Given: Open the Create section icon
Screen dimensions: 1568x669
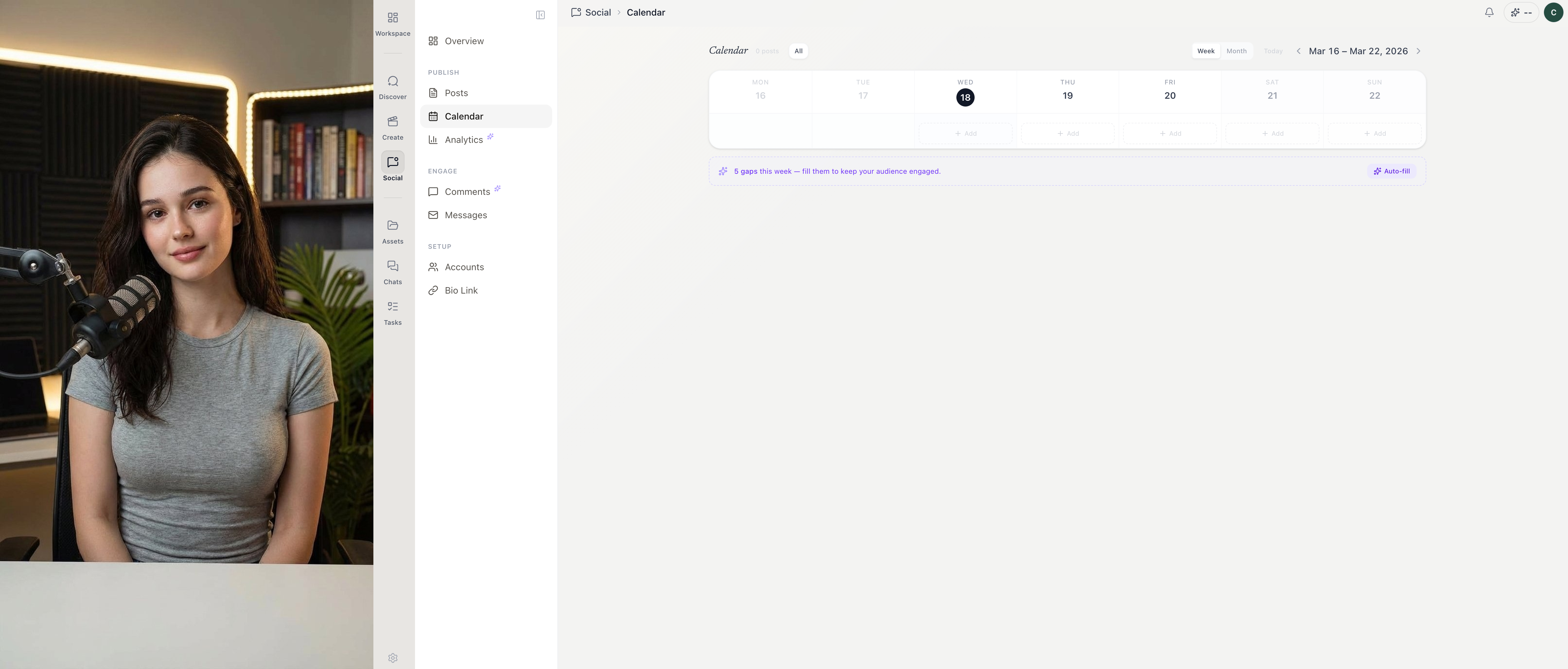Looking at the screenshot, I should (x=393, y=122).
